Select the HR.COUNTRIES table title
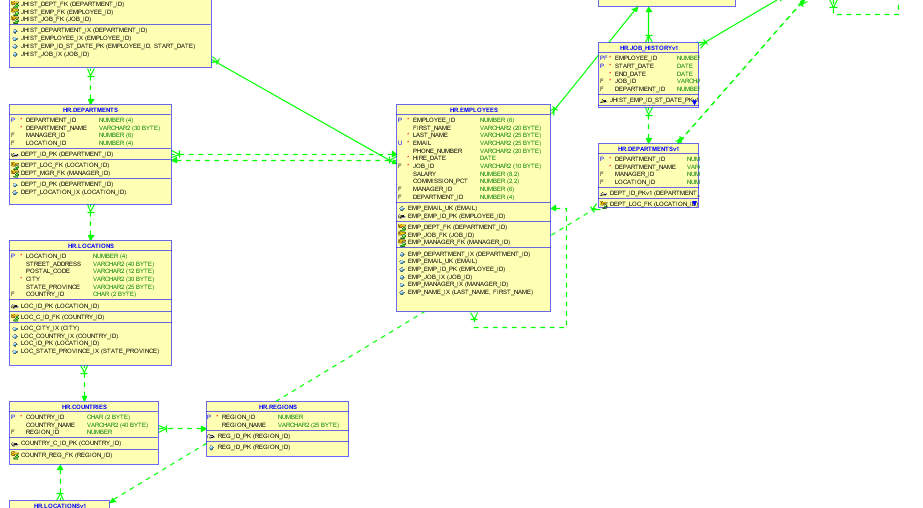The height and width of the screenshot is (508, 923). [x=84, y=407]
